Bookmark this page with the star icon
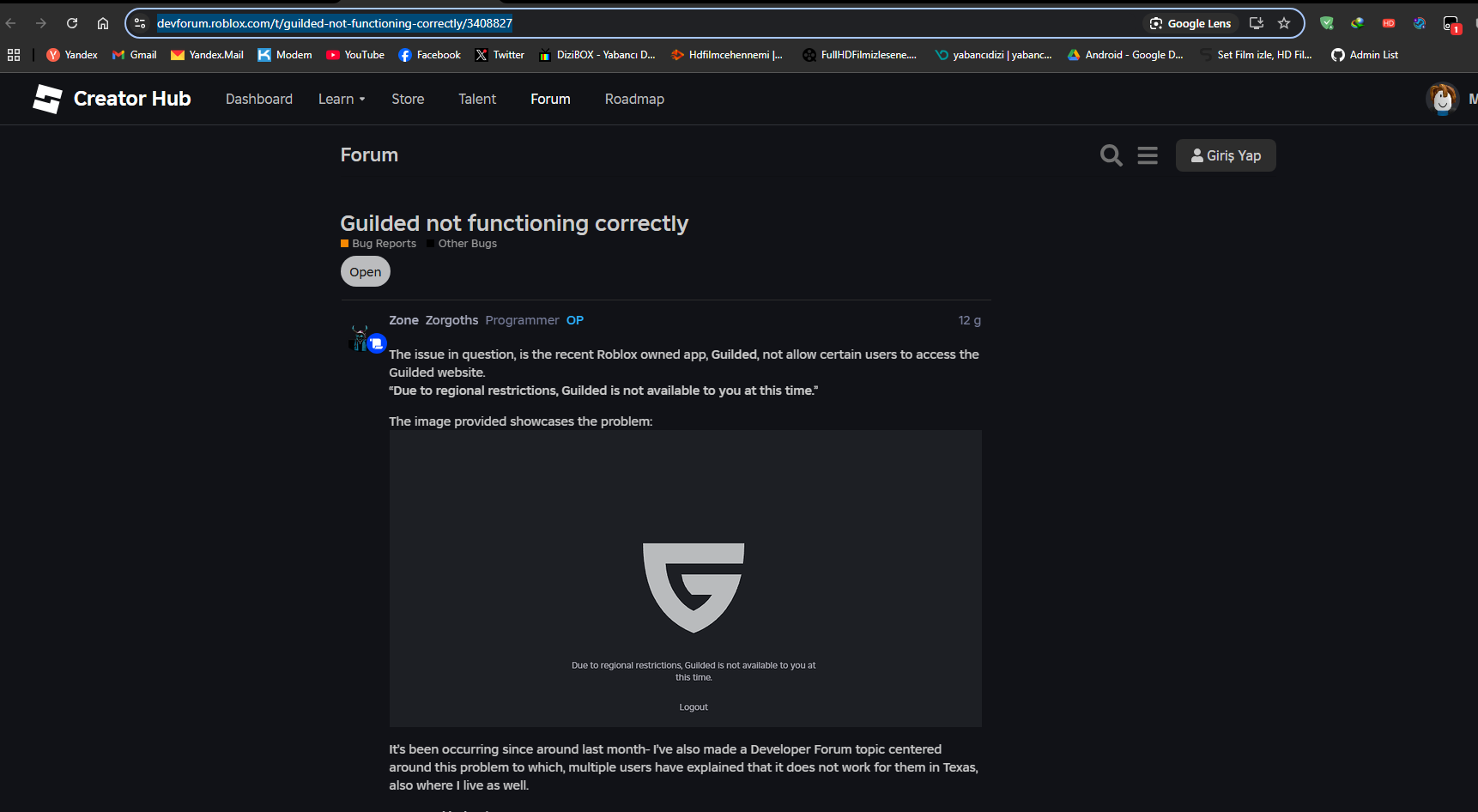 pos(1284,23)
